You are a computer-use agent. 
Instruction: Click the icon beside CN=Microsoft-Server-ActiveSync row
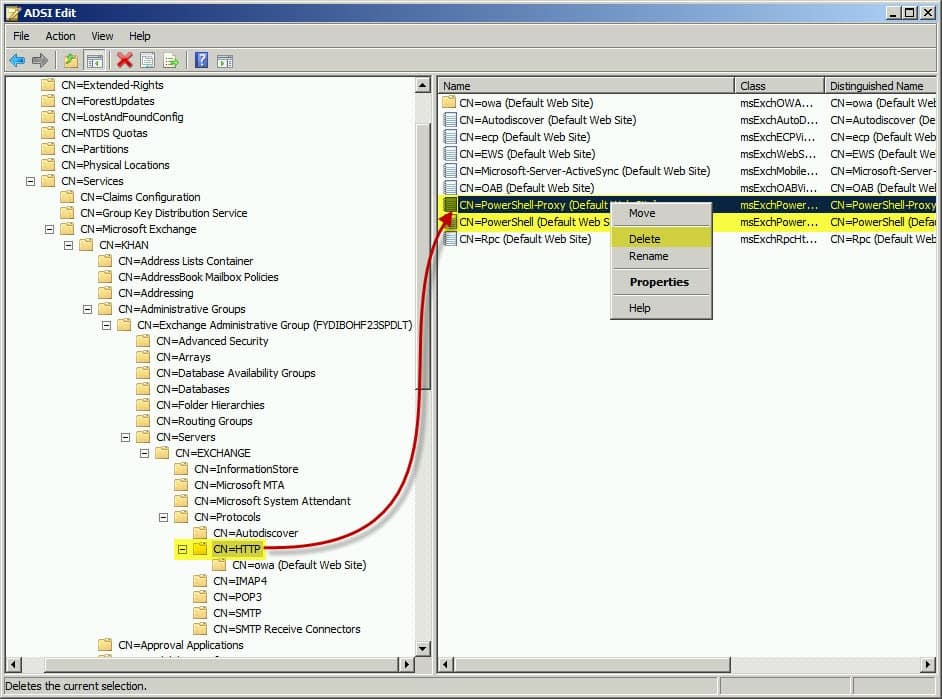point(449,171)
